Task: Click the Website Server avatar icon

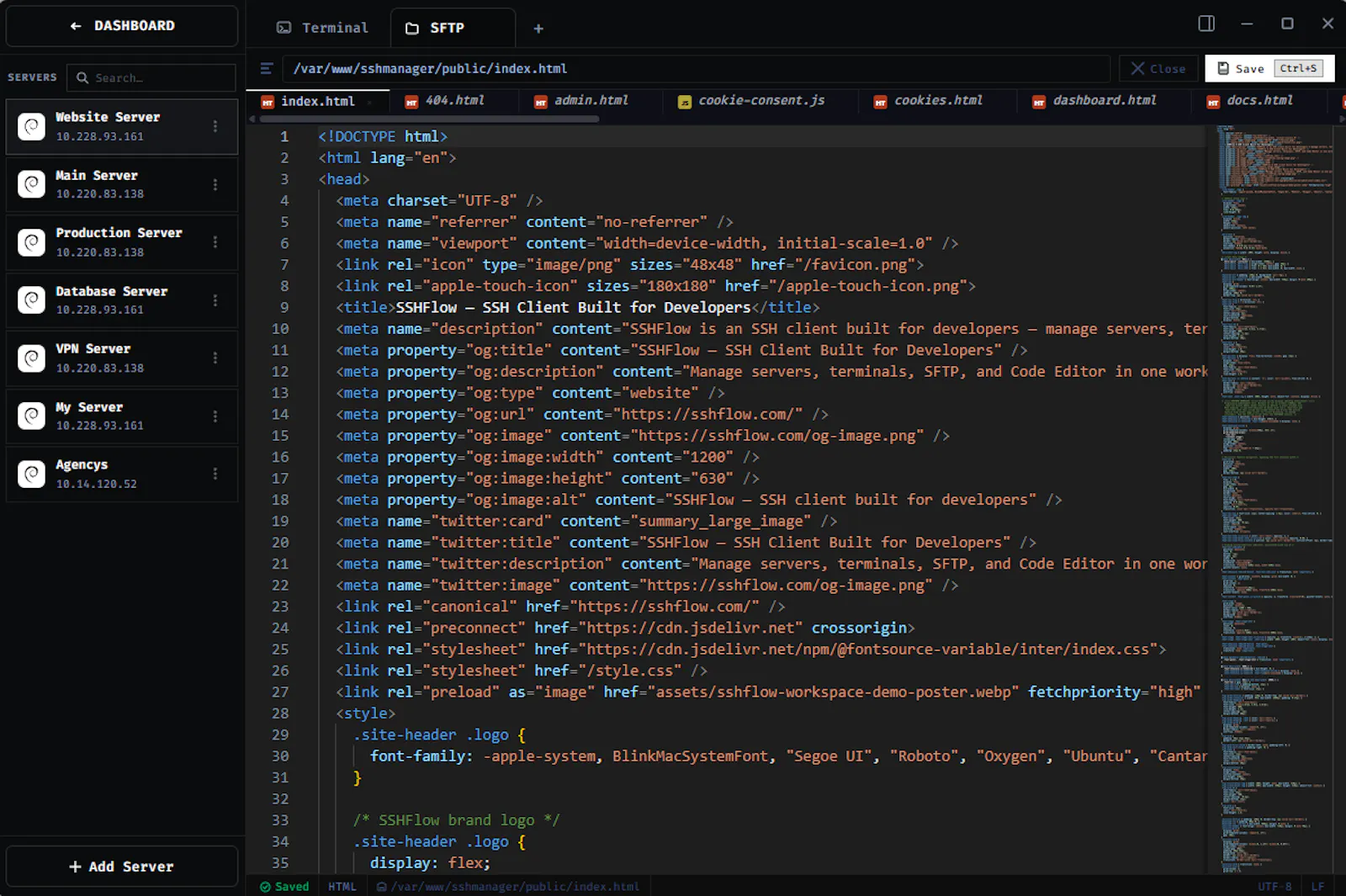Action: 32,127
